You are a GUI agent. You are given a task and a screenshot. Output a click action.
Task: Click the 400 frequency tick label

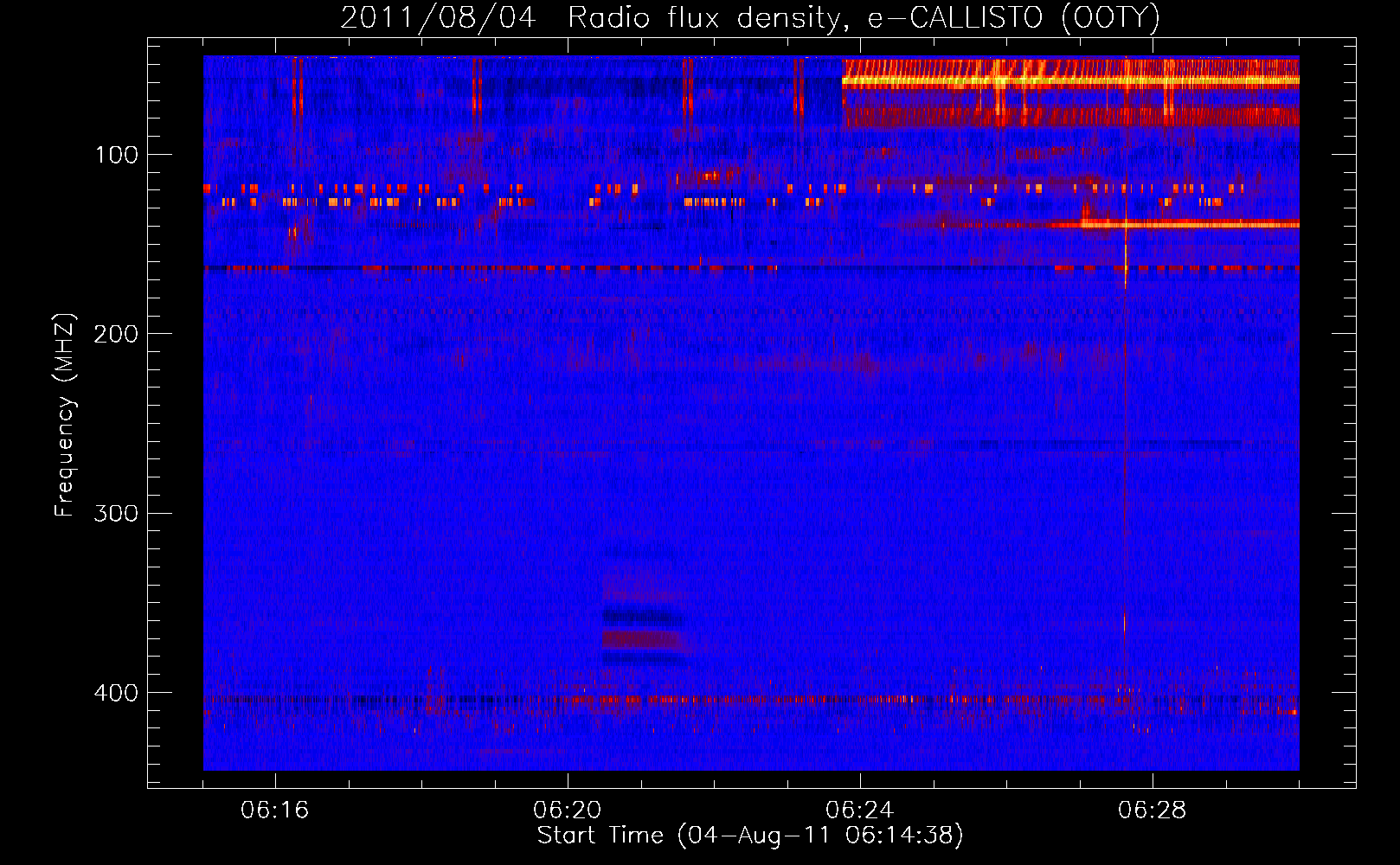click(x=116, y=693)
